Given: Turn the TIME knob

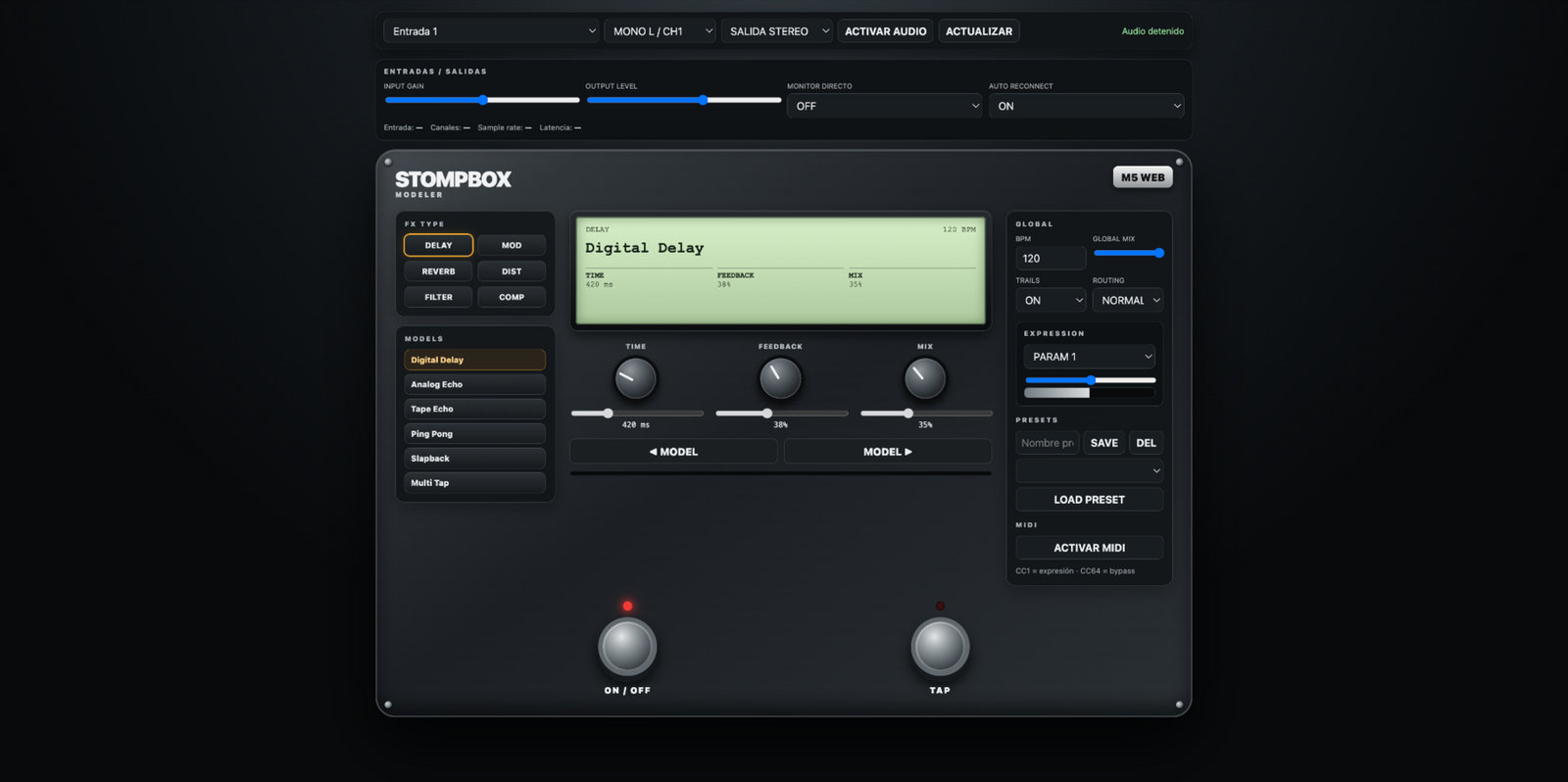Looking at the screenshot, I should point(635,378).
